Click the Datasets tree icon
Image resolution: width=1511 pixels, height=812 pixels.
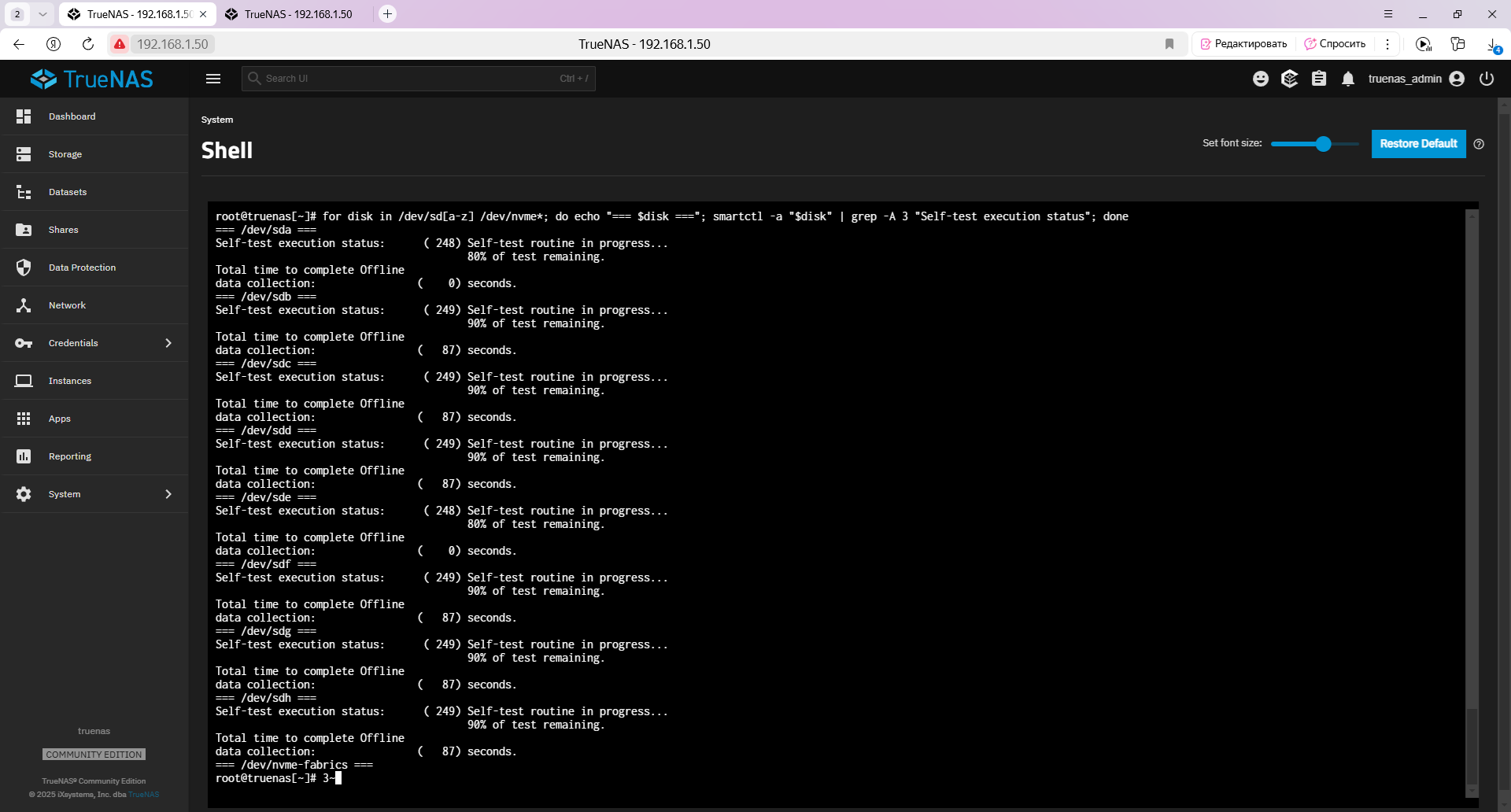(x=24, y=192)
